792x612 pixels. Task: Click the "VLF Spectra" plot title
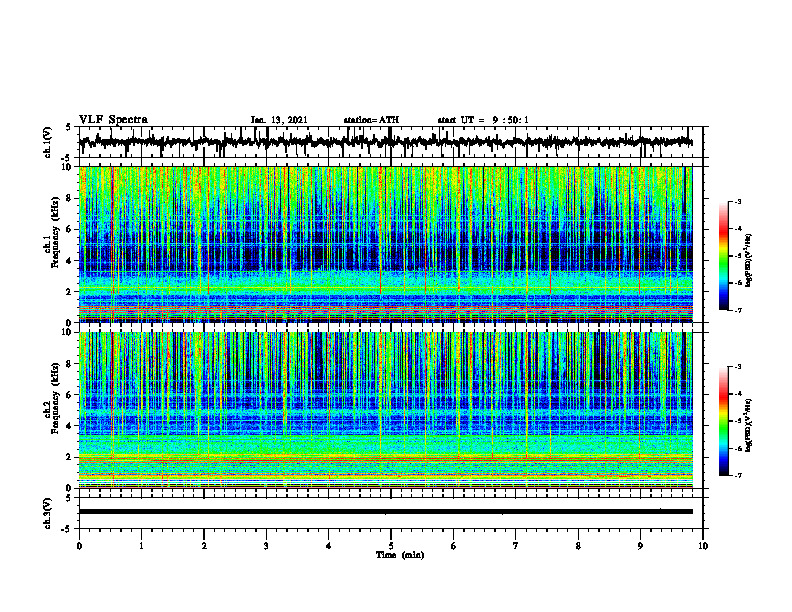click(x=113, y=120)
